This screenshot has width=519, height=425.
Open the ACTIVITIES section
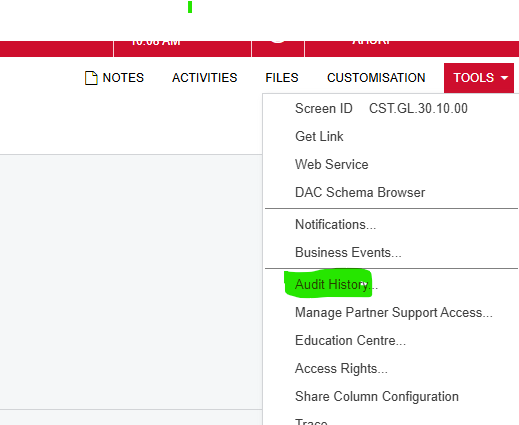coord(205,78)
